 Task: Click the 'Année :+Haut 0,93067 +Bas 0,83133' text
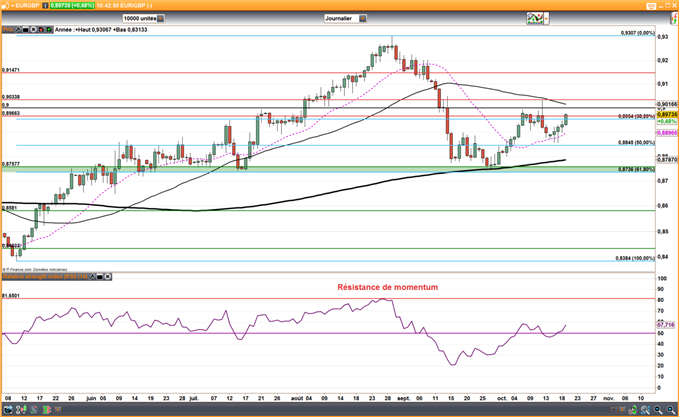coord(101,30)
